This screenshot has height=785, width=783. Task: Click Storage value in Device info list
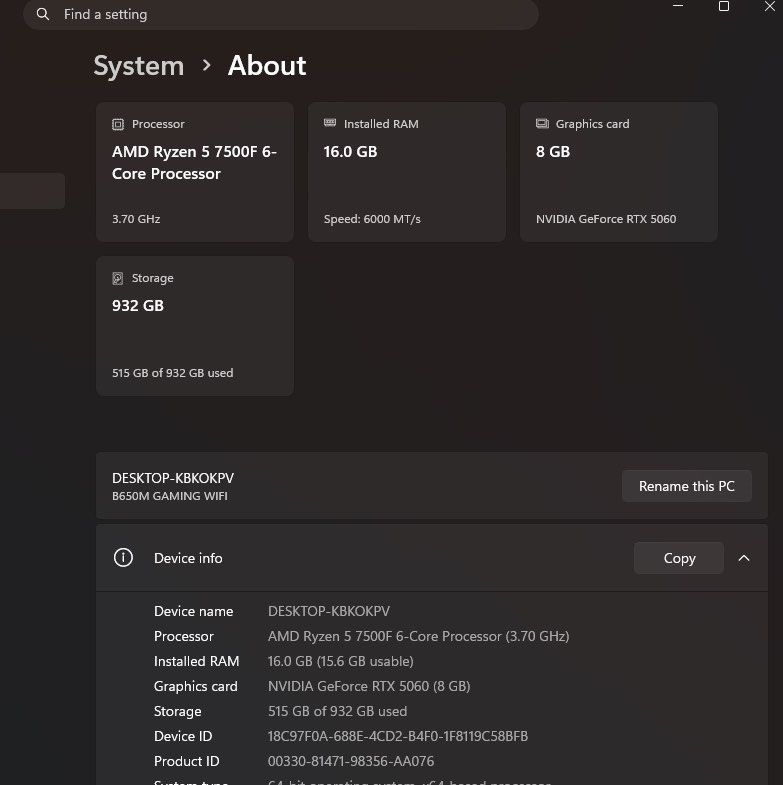(337, 711)
